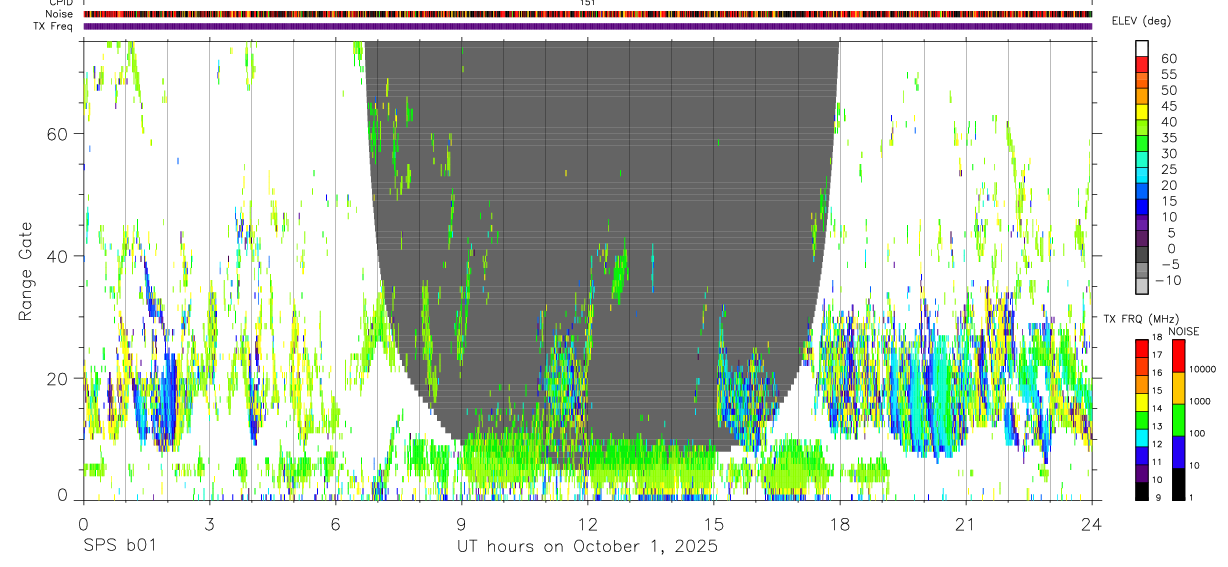Image resolution: width=1228 pixels, height=567 pixels.
Task: Click the 'CPID' row label
Action: click(61, 3)
